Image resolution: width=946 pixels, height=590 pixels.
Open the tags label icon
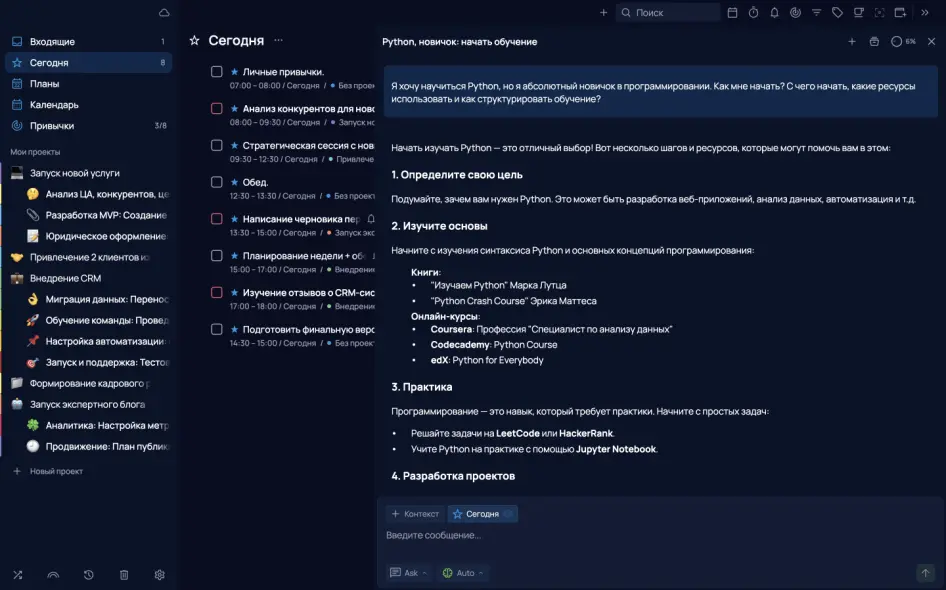[x=837, y=13]
